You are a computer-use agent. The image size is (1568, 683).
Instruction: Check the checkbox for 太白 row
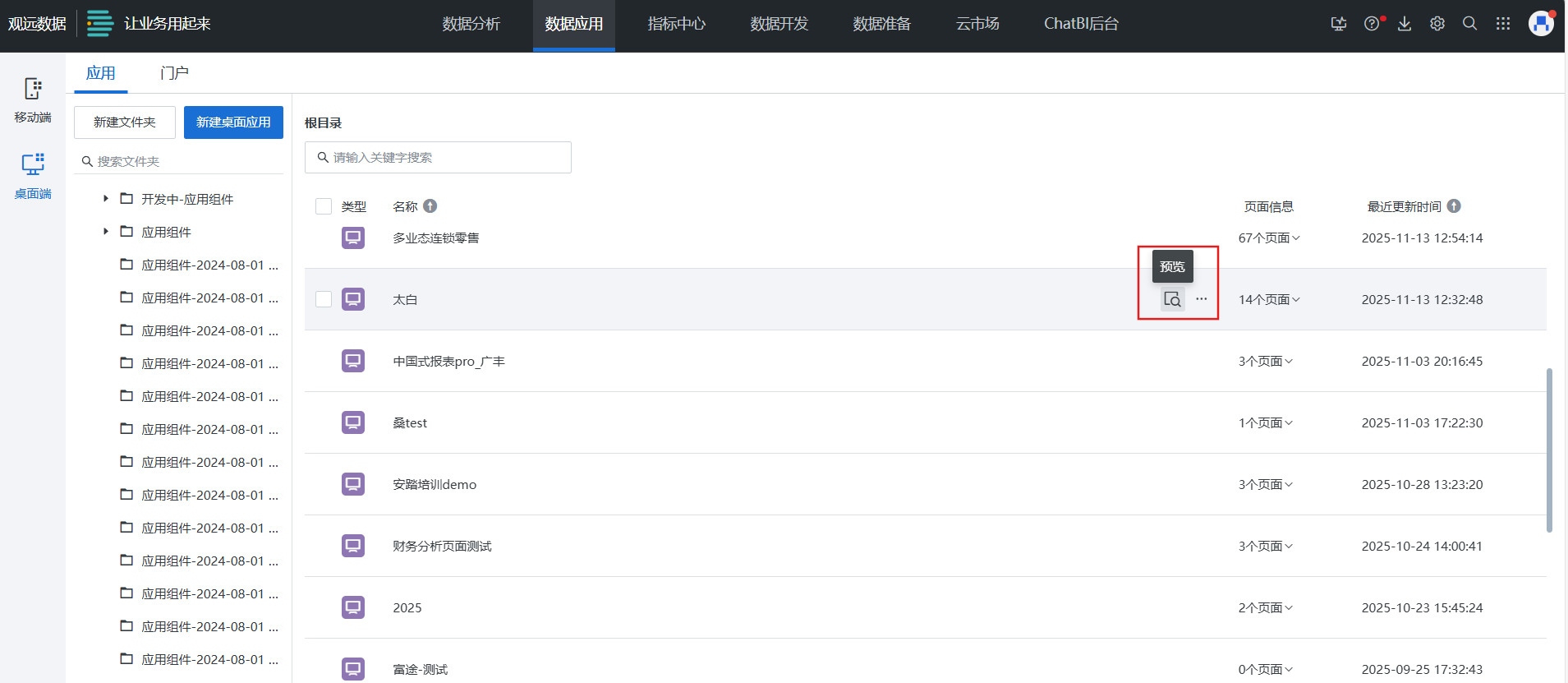coord(324,299)
